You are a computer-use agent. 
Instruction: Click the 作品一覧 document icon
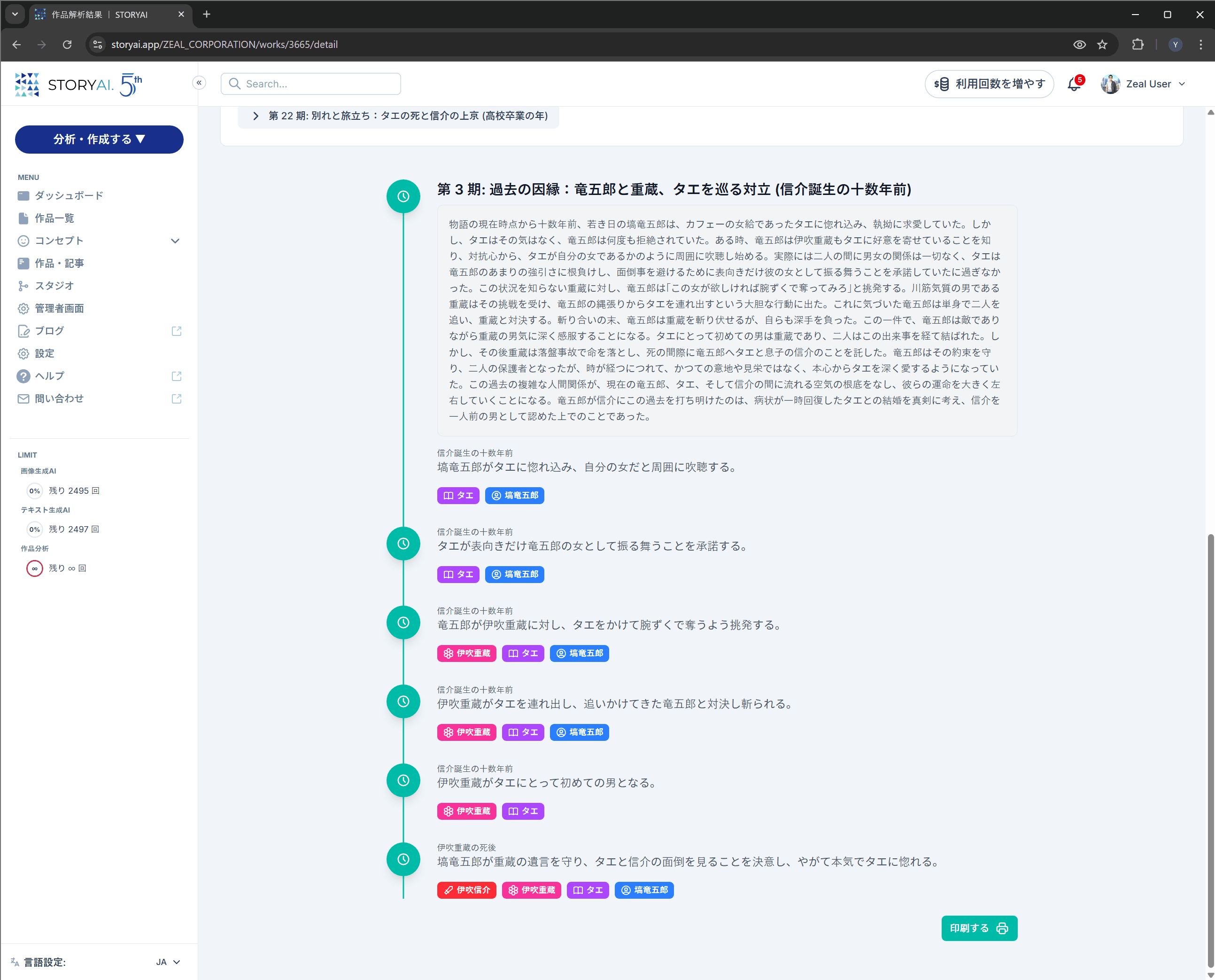(x=23, y=218)
